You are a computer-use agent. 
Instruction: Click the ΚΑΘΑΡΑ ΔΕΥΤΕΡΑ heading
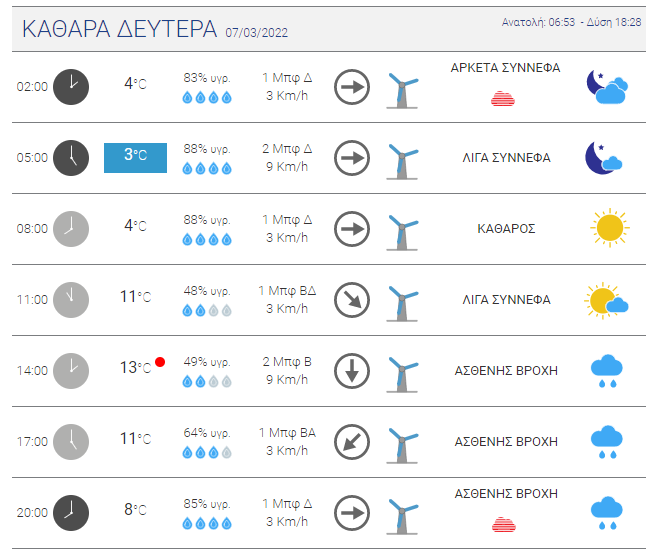coord(119,29)
